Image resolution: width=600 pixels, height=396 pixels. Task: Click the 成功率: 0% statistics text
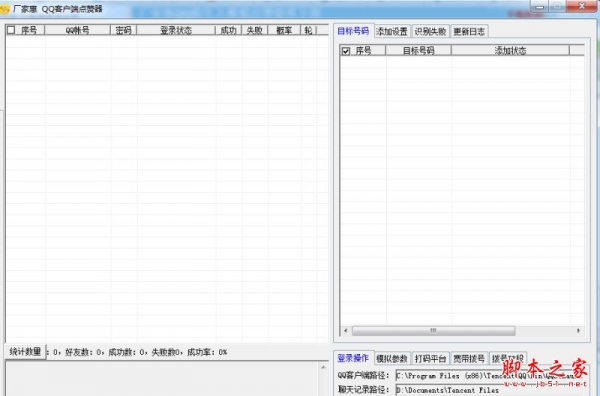pyautogui.click(x=207, y=352)
